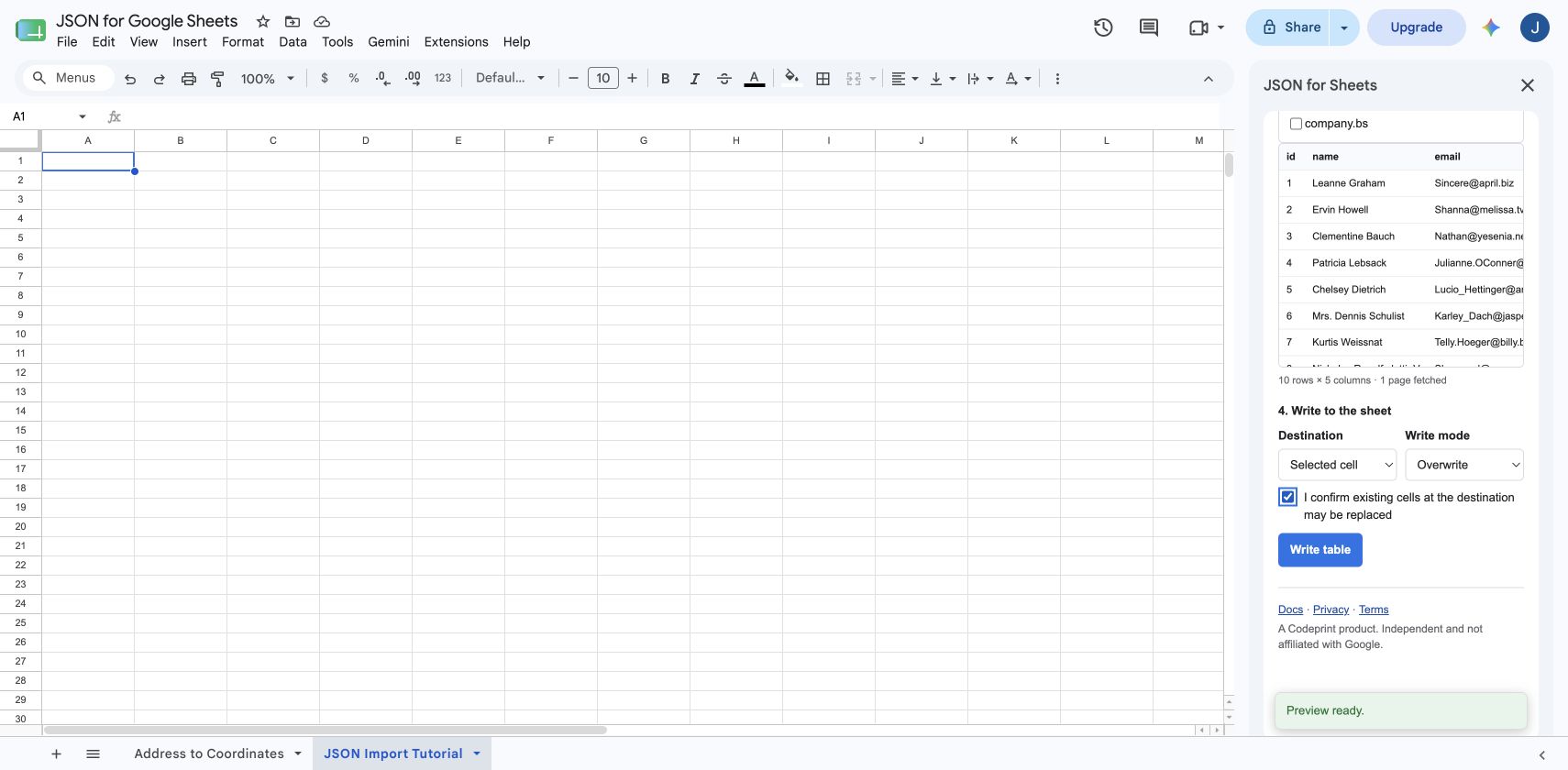Click the font size input field
Viewport: 1568px width, 770px height.
point(603,79)
